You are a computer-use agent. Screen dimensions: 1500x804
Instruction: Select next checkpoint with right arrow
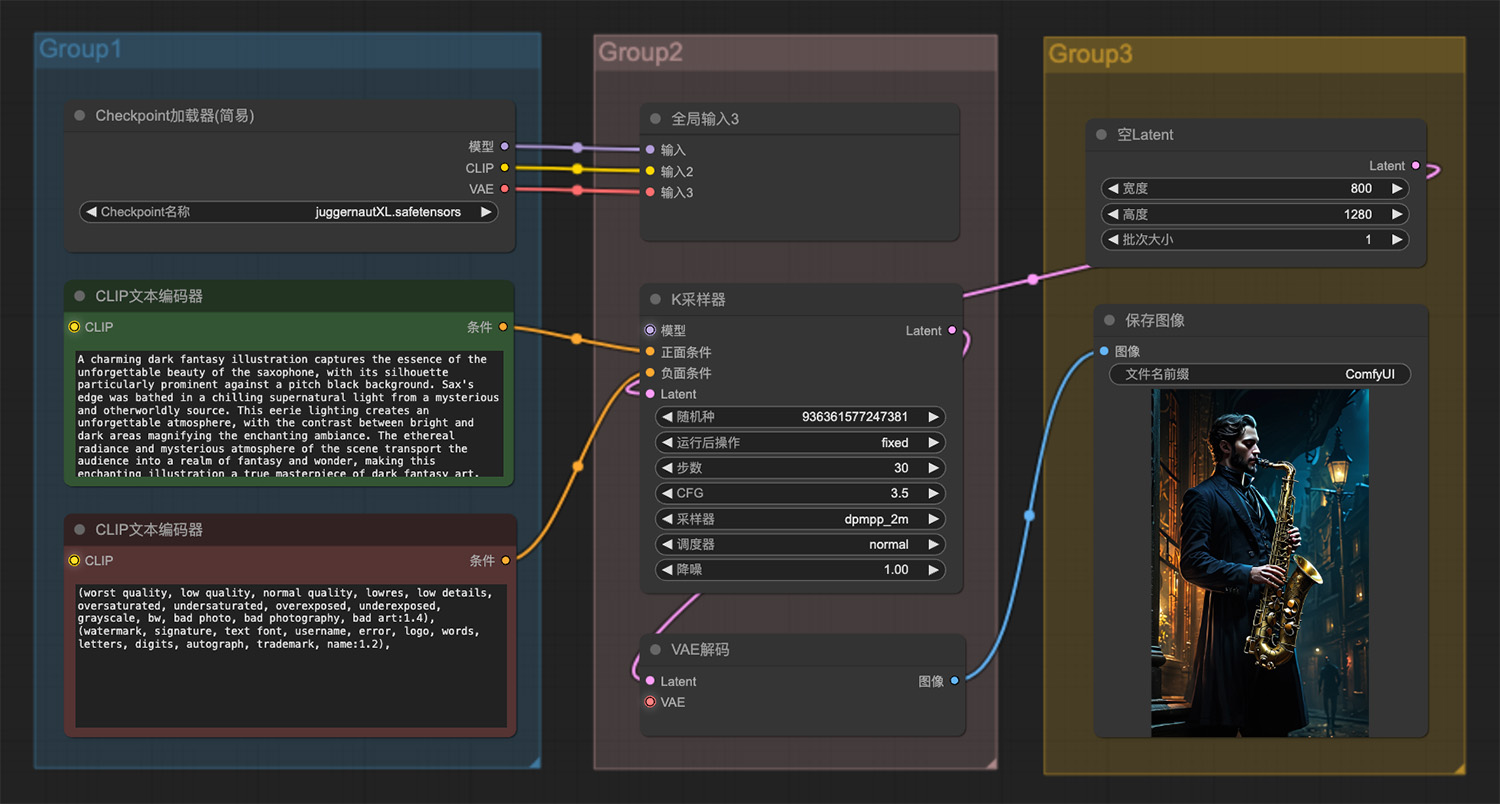(x=486, y=212)
